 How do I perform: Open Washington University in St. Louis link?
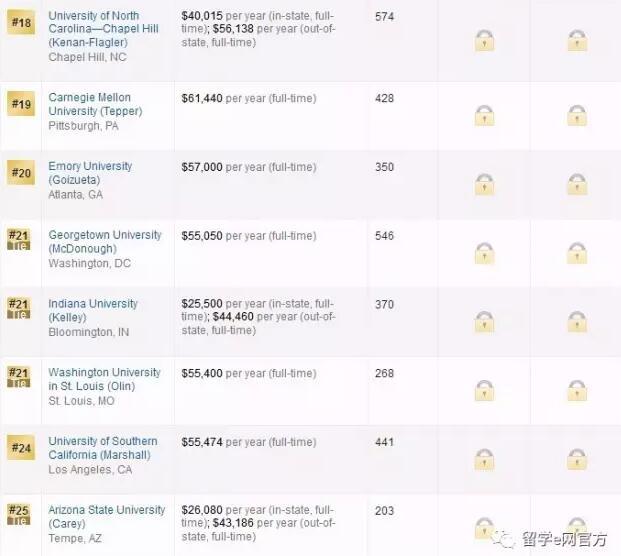[104, 379]
